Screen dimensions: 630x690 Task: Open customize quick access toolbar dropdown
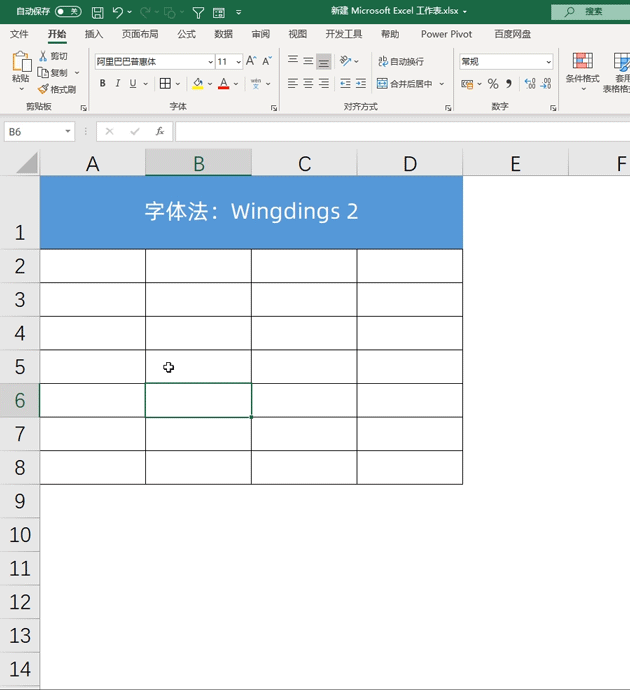point(238,12)
